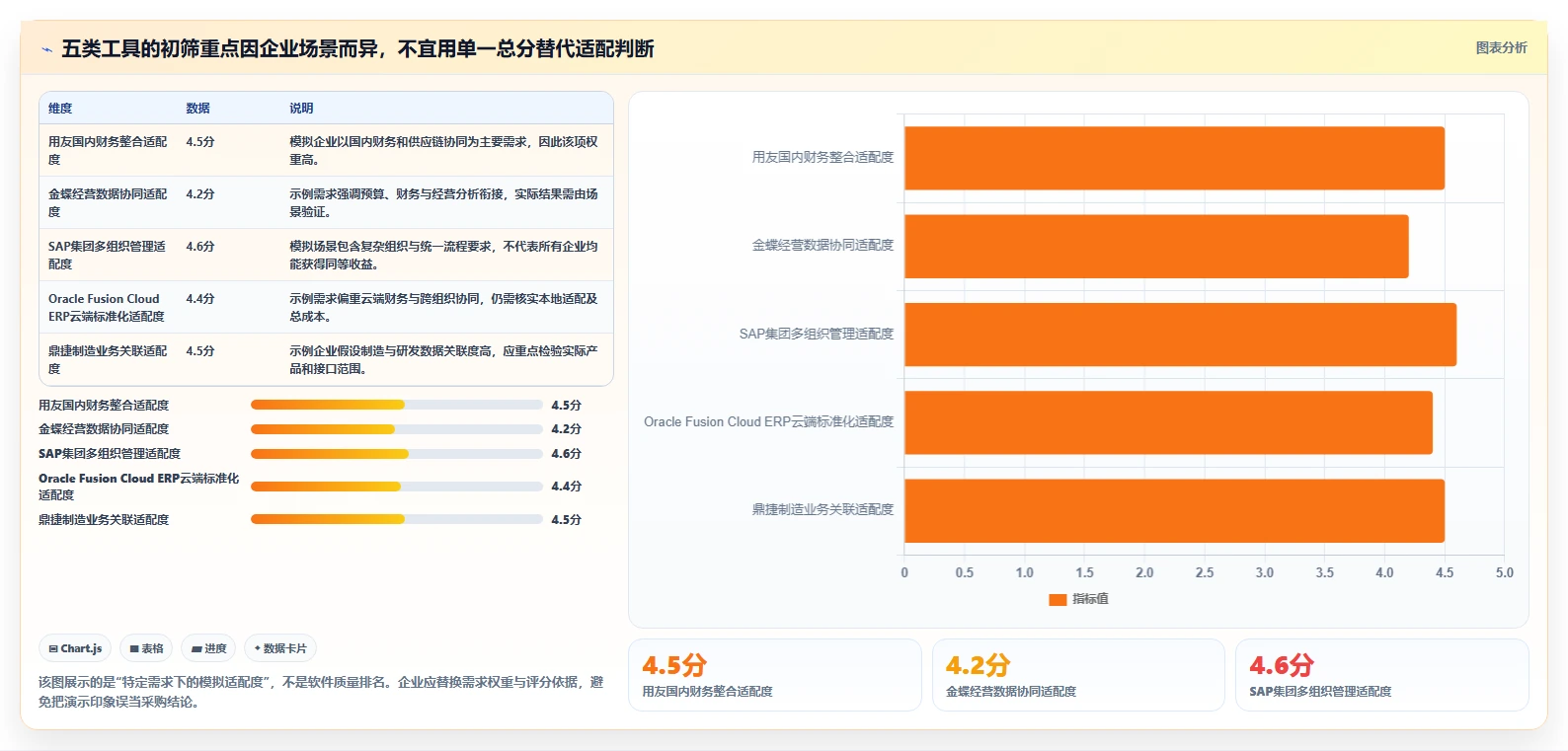Click the 4.6分 label beside SAP progress bar
1568x751 pixels.
pos(566,454)
